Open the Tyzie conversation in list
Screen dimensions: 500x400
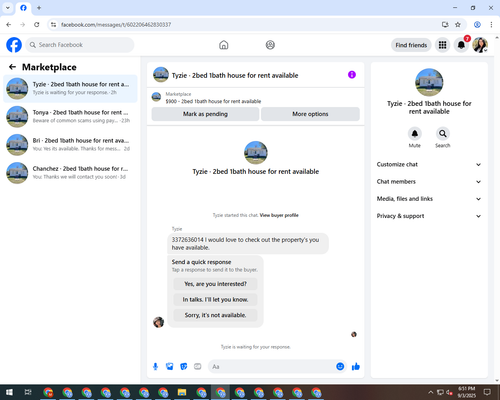(70, 89)
